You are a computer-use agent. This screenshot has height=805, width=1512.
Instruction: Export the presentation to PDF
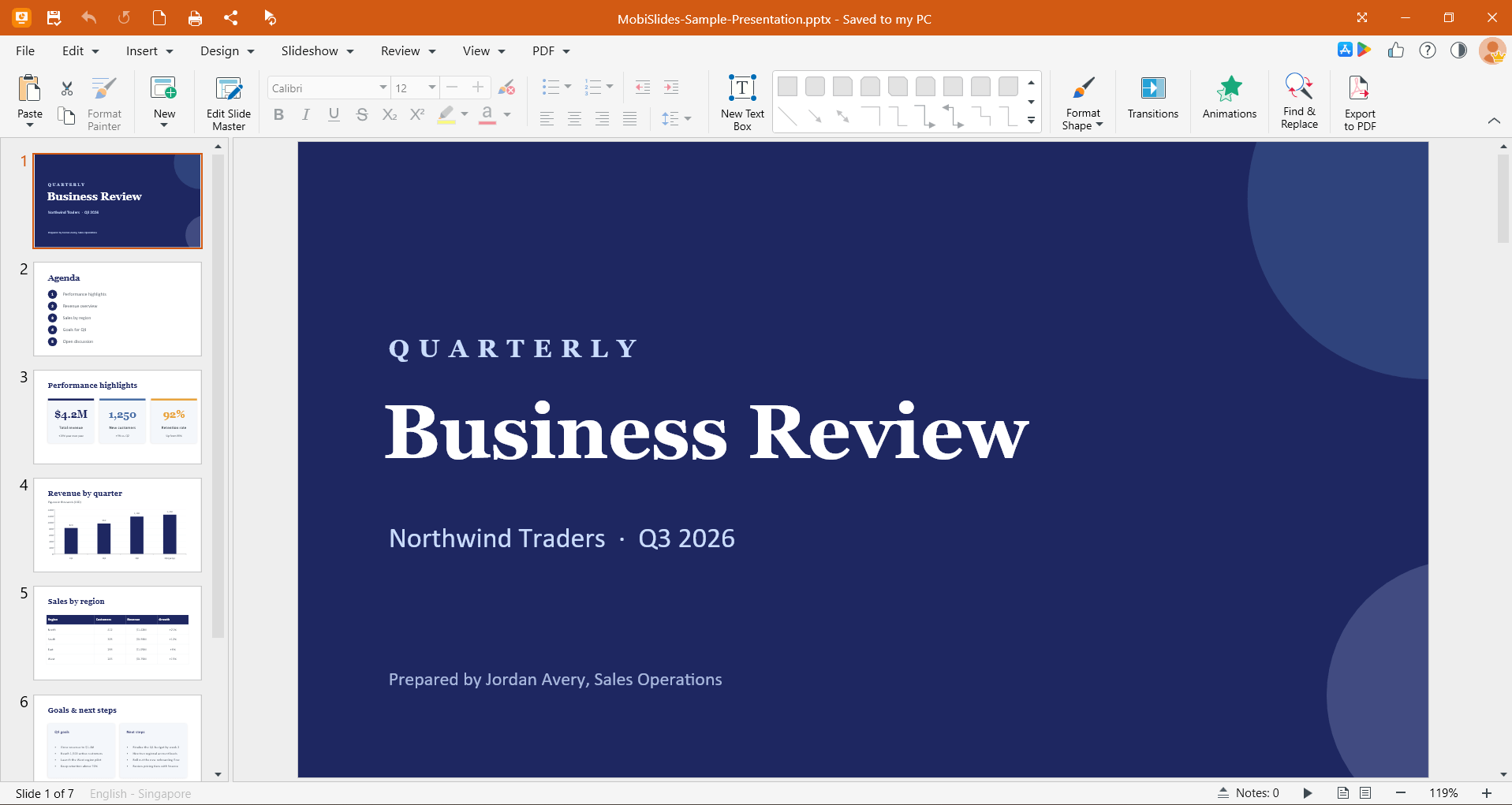click(x=1360, y=103)
